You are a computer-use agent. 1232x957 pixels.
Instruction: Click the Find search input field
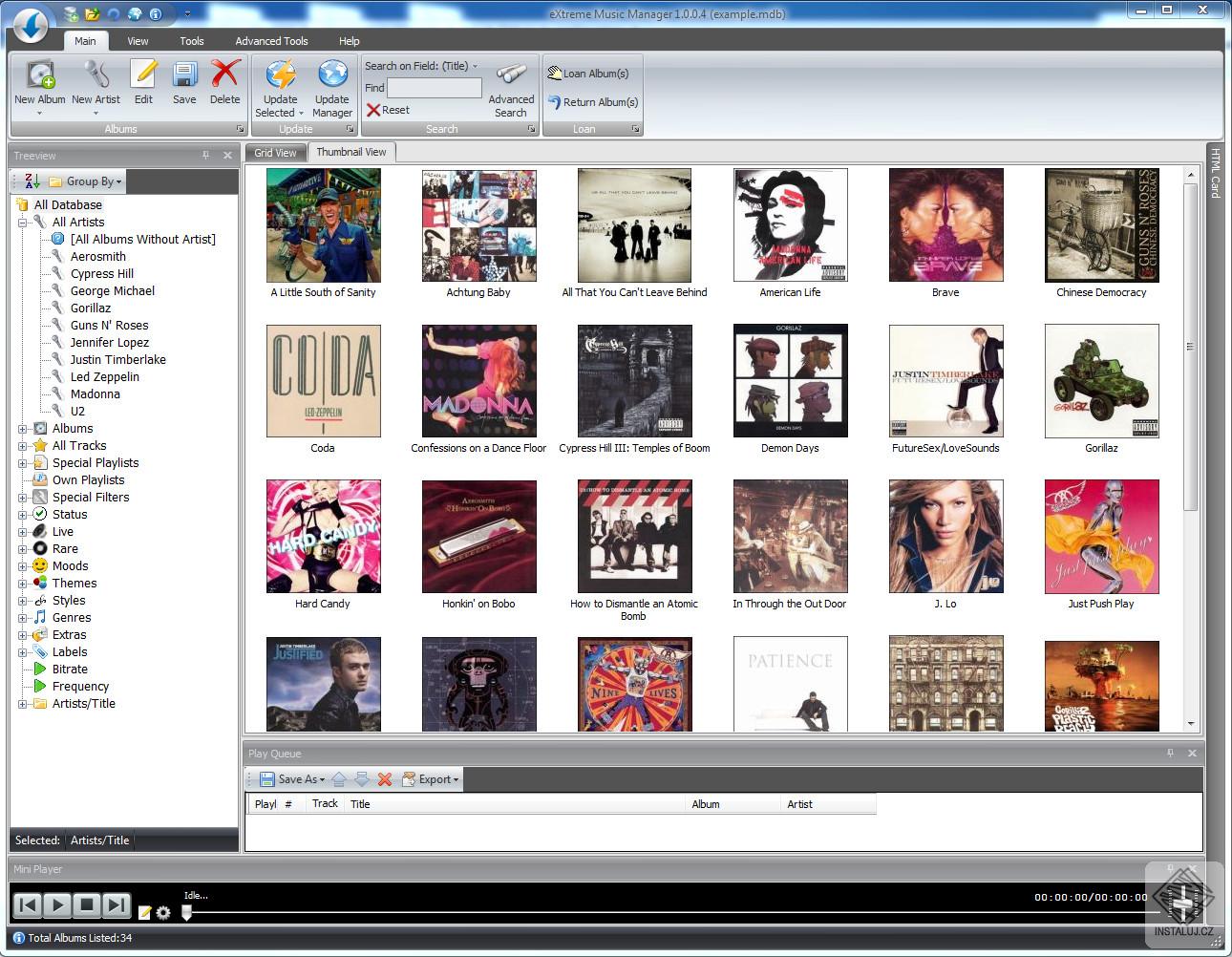(x=435, y=88)
